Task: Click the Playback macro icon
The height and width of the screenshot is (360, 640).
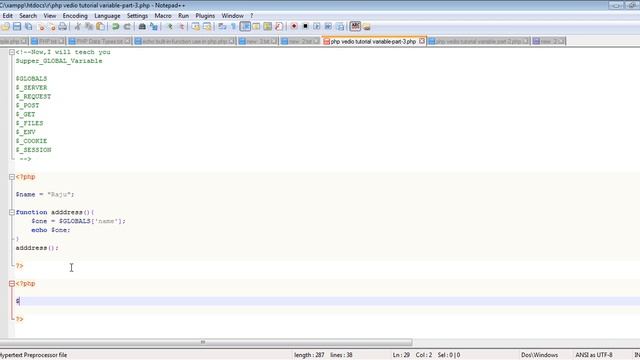Action: (x=317, y=27)
